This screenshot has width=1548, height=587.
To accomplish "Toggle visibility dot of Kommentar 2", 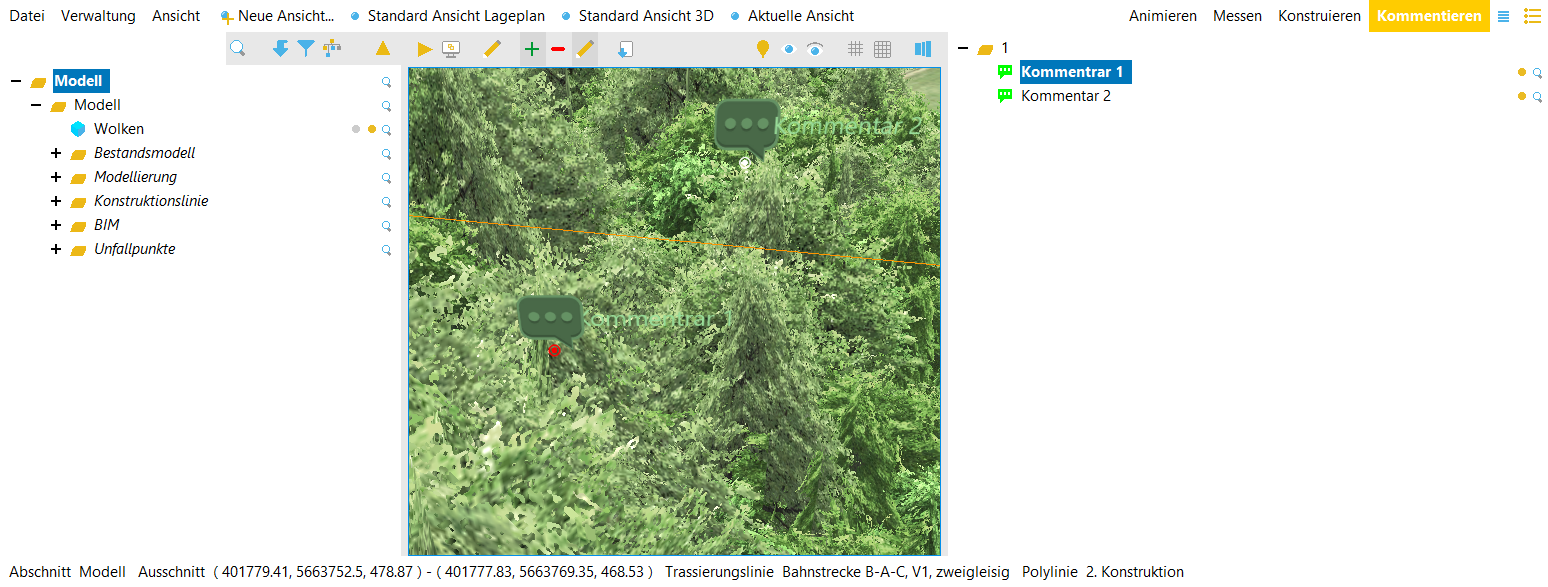I will 1522,96.
